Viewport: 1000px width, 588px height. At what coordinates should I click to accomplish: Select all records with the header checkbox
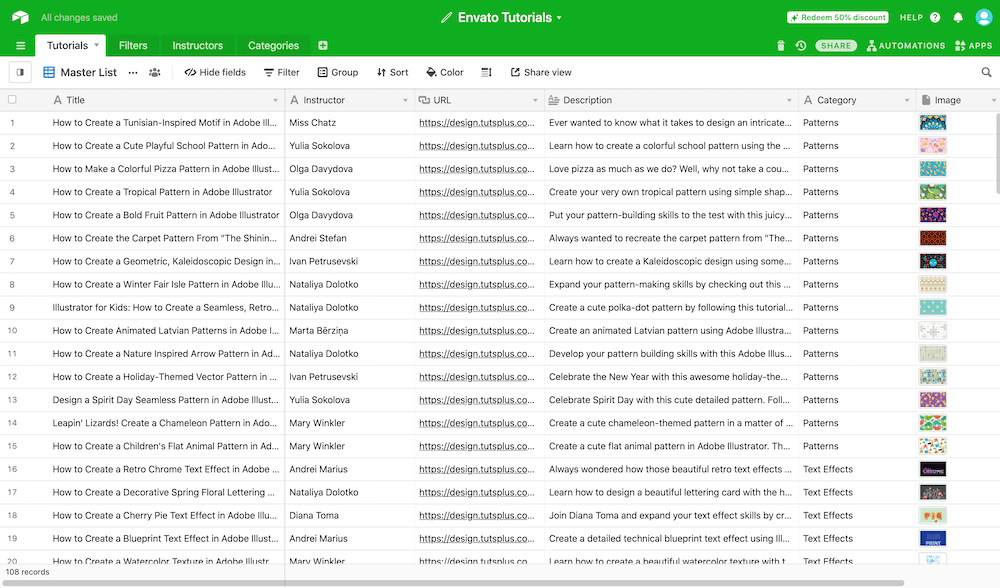(13, 100)
